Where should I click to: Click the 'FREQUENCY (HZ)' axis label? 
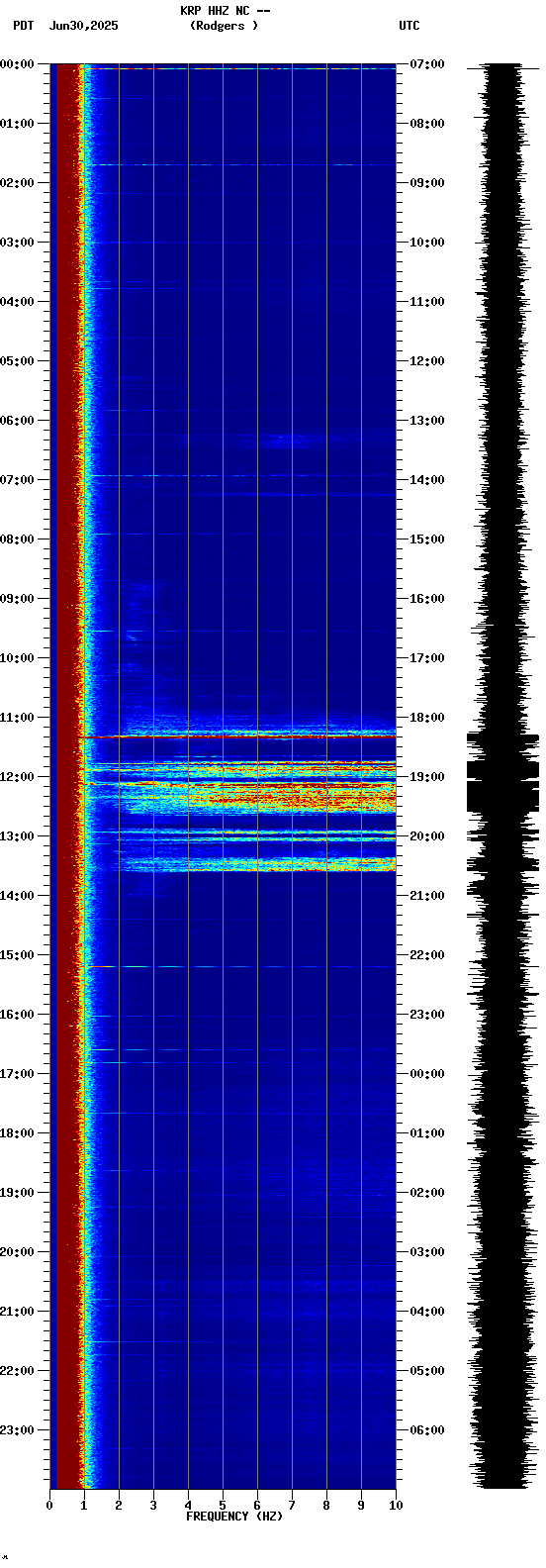[234, 1517]
